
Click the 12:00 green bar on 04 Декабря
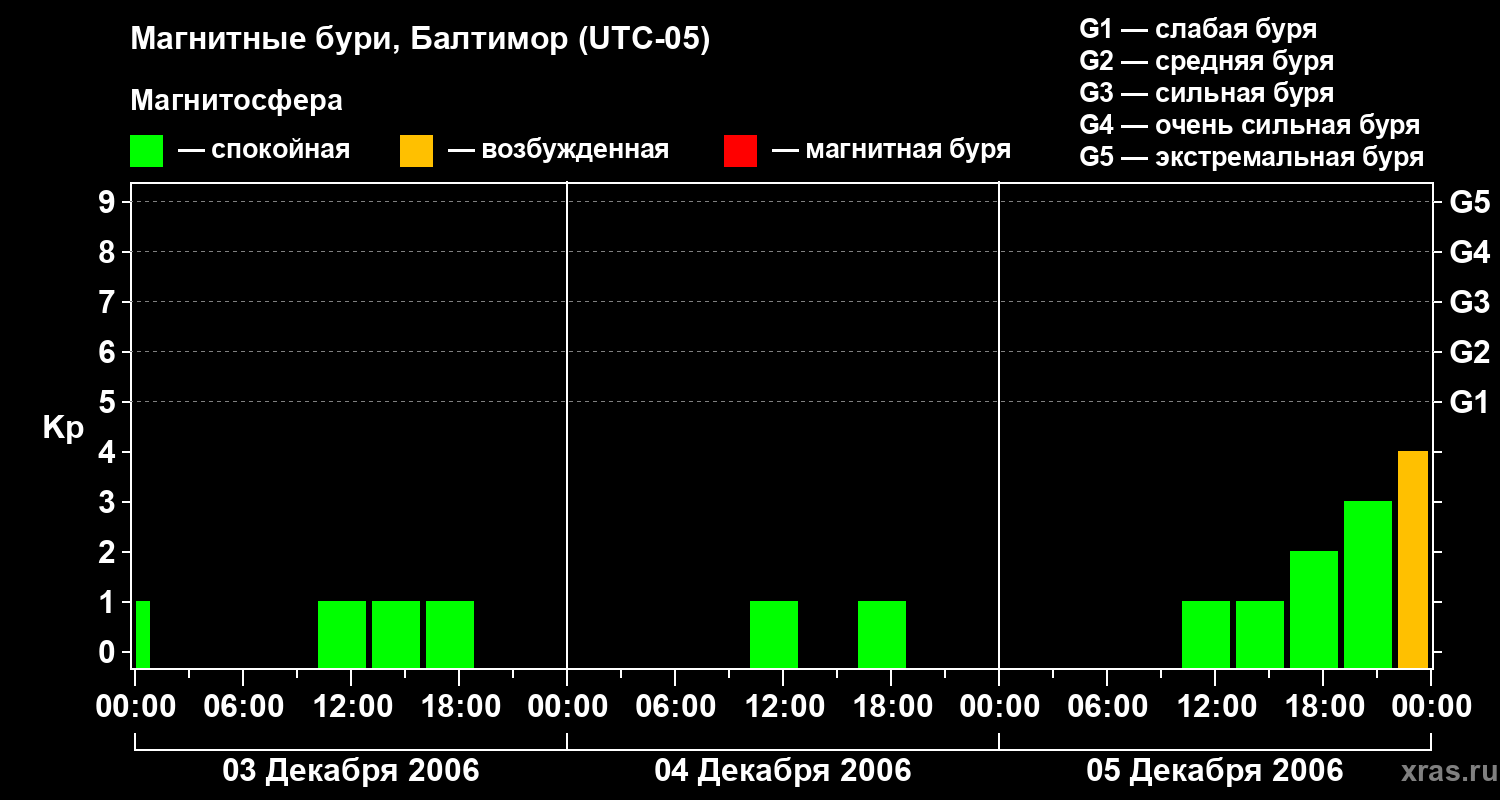tap(774, 635)
